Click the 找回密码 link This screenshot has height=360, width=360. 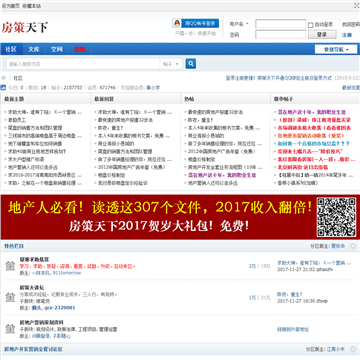pyautogui.click(x=351, y=24)
